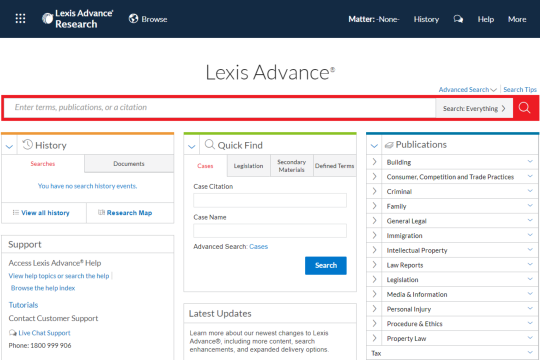Open the Family row dropdown chevron
540x360 pixels.
[x=530, y=206]
